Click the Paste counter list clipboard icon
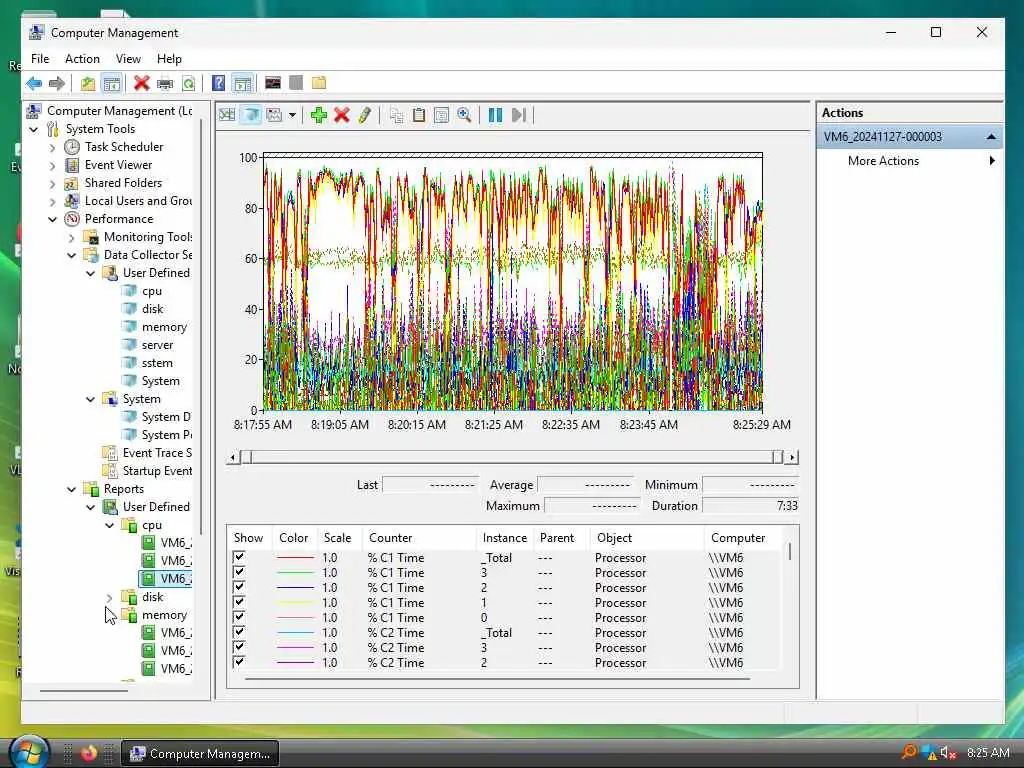This screenshot has height=768, width=1024. pyautogui.click(x=419, y=115)
